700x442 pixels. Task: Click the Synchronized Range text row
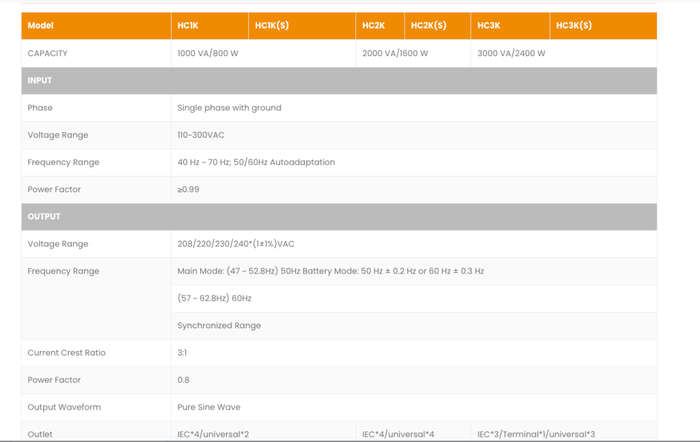coord(414,325)
